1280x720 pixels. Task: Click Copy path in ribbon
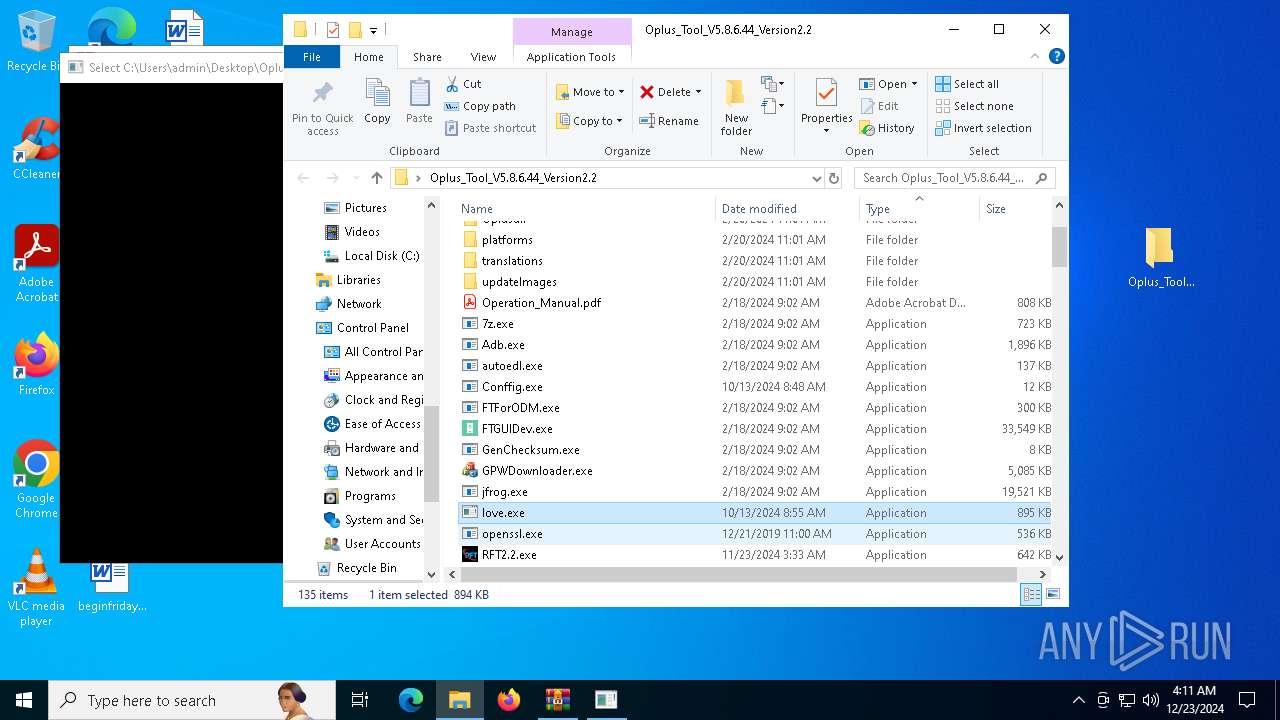point(480,106)
